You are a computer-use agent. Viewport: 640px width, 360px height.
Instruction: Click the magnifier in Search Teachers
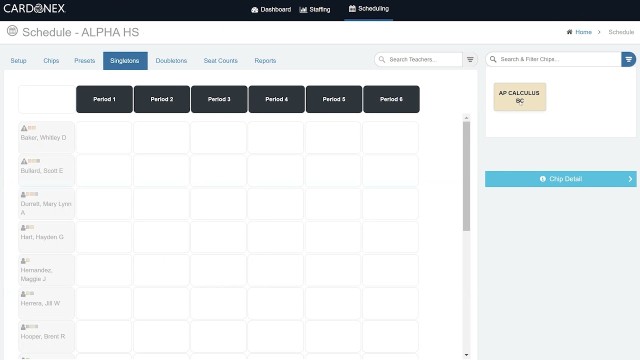pos(382,60)
